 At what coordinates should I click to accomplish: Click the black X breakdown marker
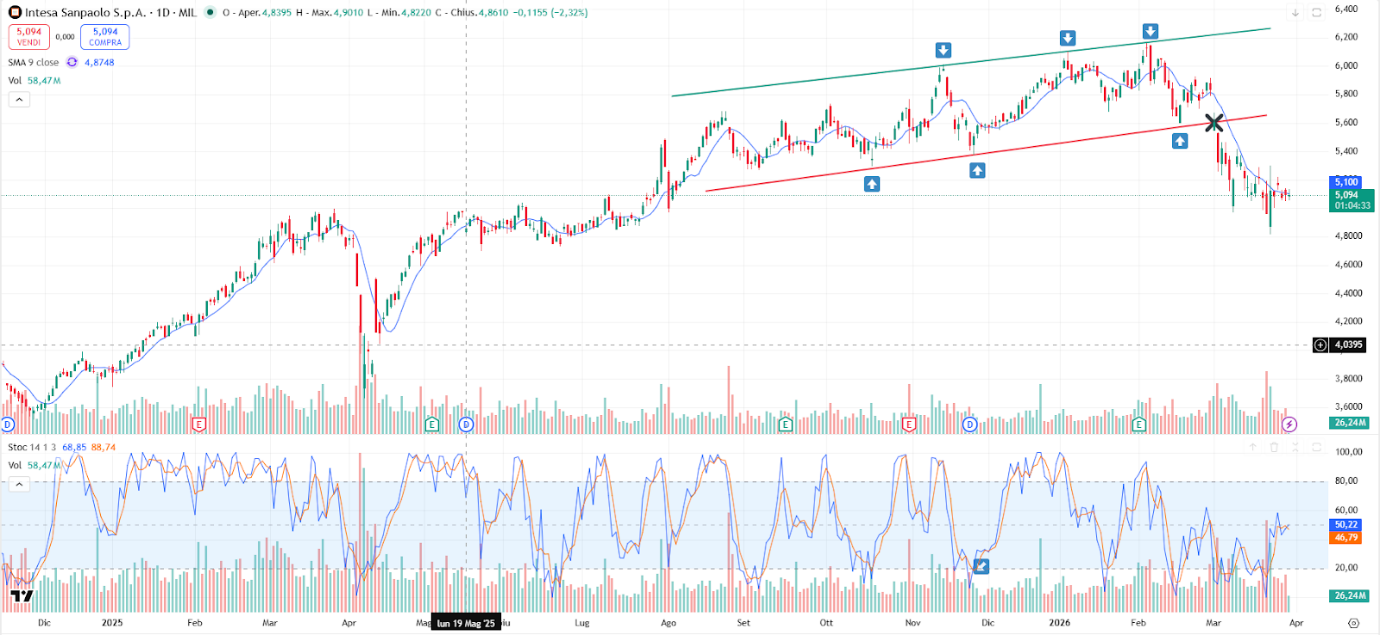click(x=1213, y=123)
